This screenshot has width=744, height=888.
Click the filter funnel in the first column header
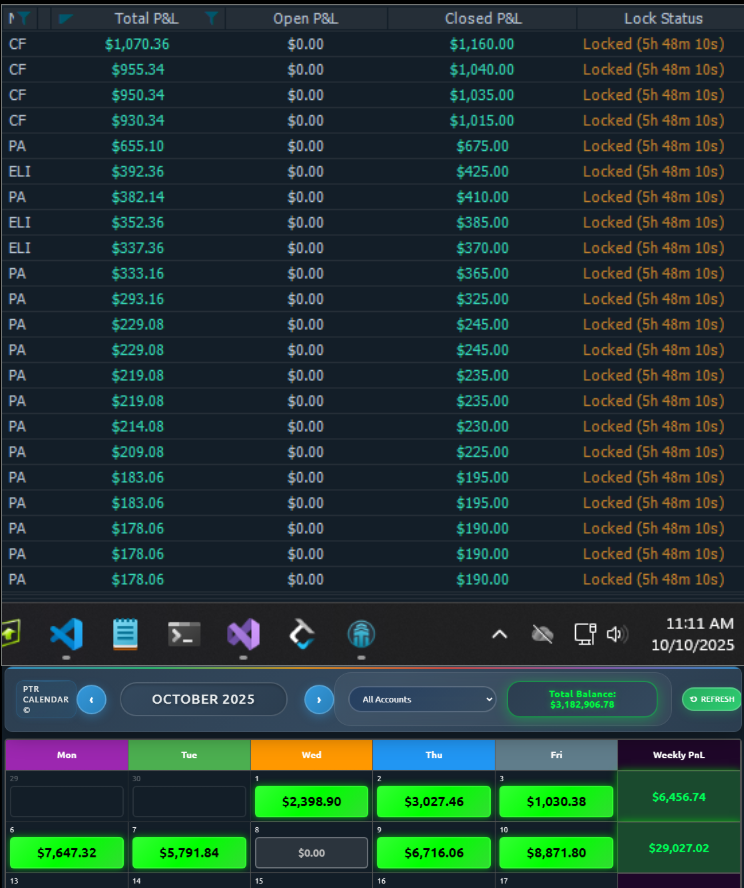click(24, 18)
